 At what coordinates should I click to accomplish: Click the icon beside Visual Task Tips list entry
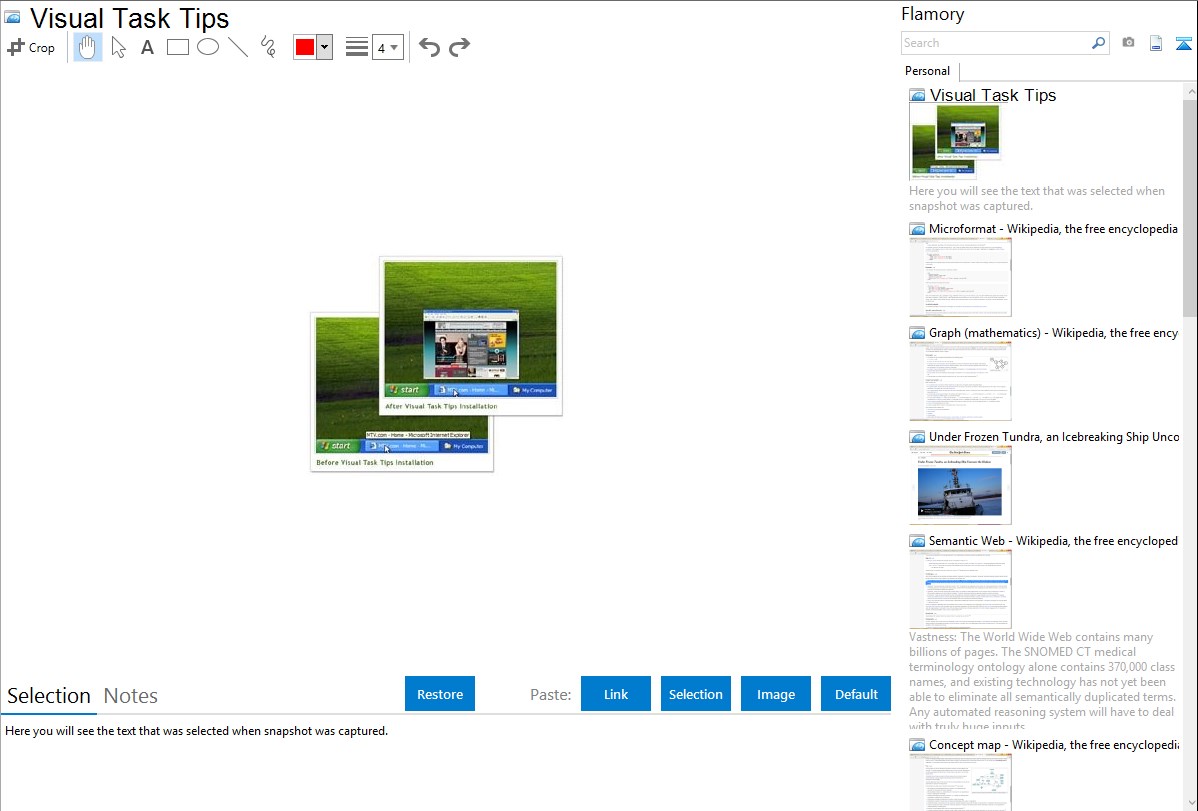[918, 96]
